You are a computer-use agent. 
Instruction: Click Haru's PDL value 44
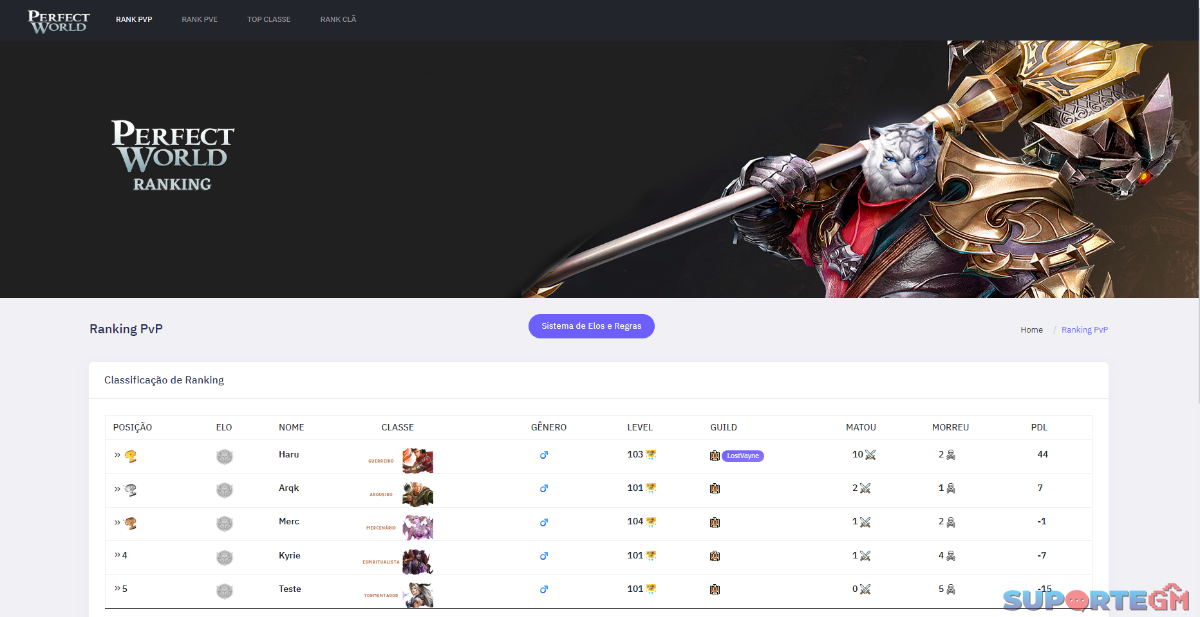[x=1043, y=454]
